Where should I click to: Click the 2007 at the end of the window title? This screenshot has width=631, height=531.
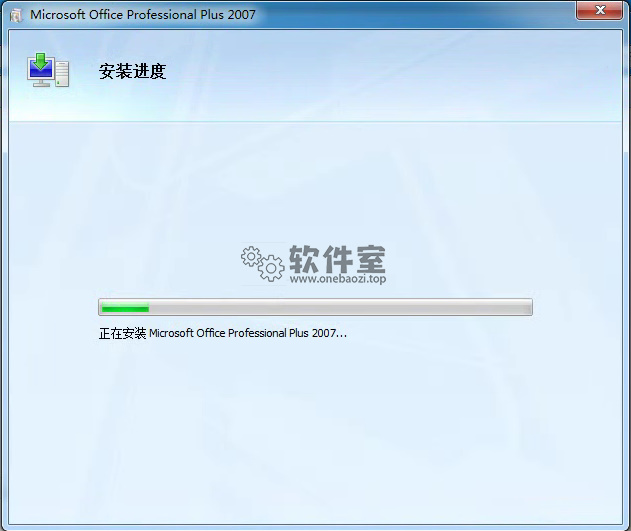pos(240,15)
